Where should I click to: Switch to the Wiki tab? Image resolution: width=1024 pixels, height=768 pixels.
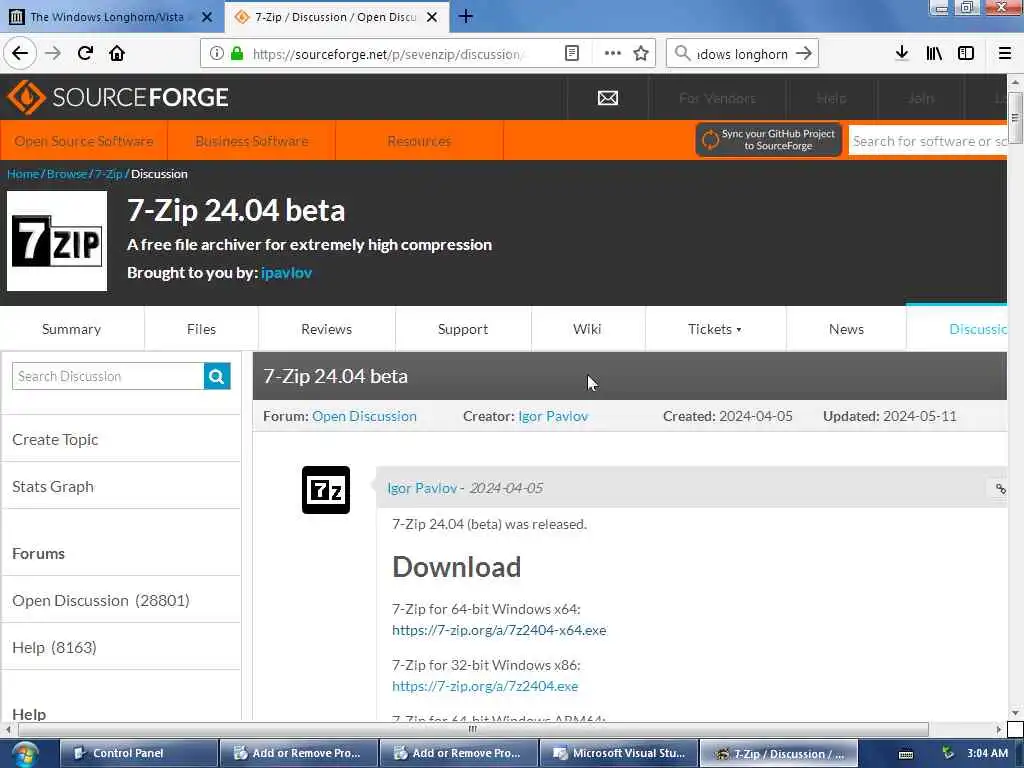point(587,329)
